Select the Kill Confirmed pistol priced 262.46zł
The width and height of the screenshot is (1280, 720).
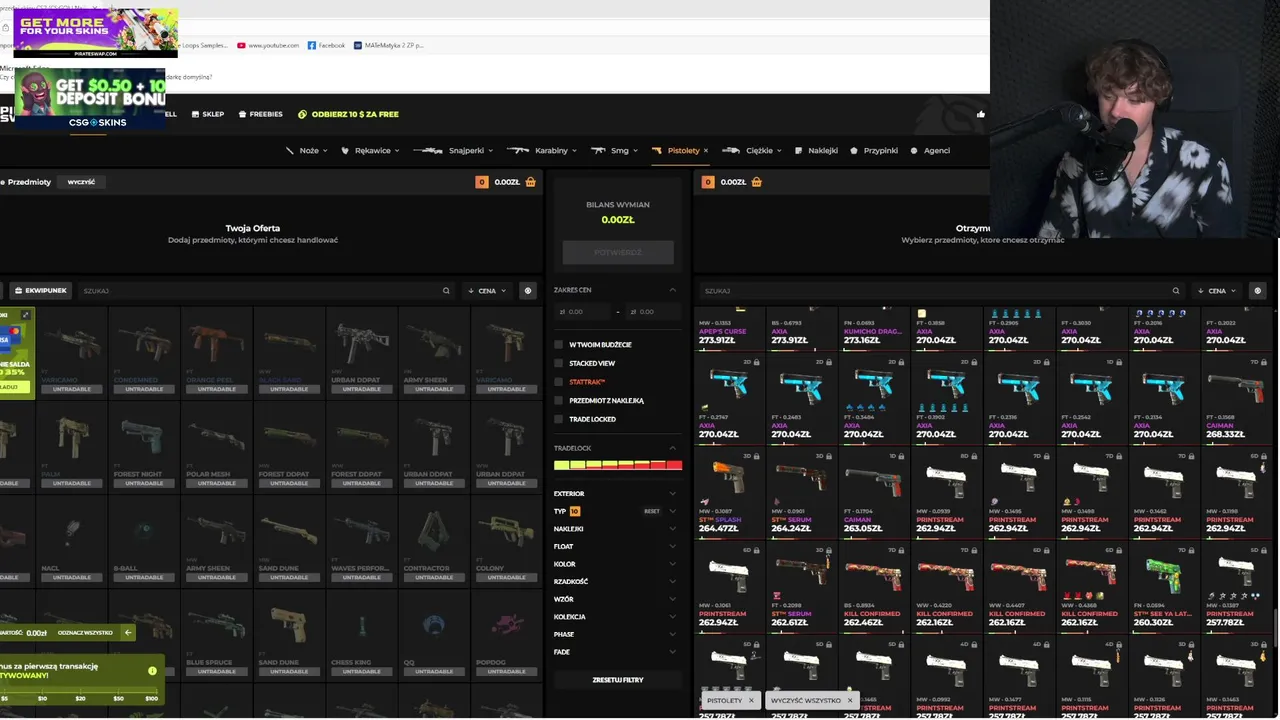pos(874,586)
